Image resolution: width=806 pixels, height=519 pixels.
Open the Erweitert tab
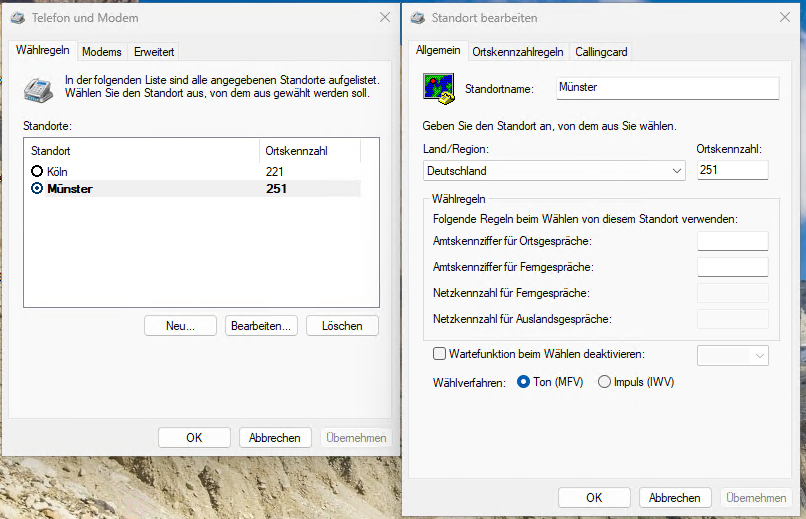[154, 52]
